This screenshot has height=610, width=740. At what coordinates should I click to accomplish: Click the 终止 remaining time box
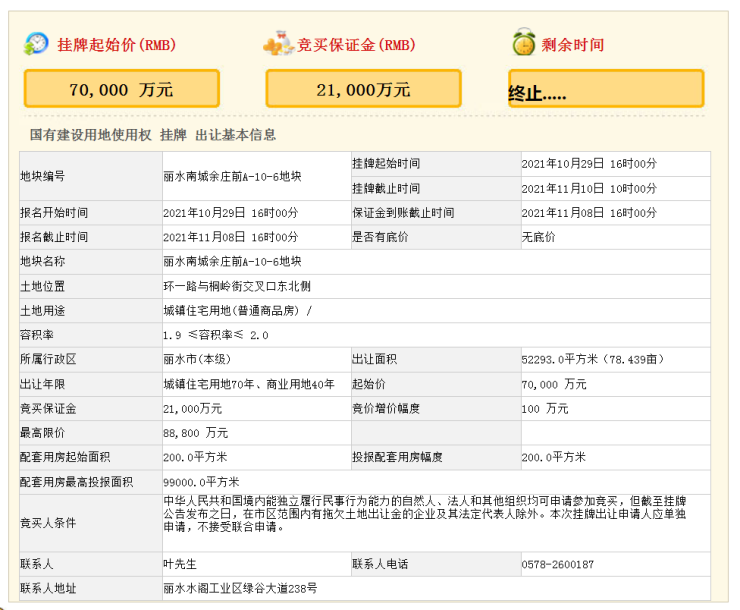[606, 89]
